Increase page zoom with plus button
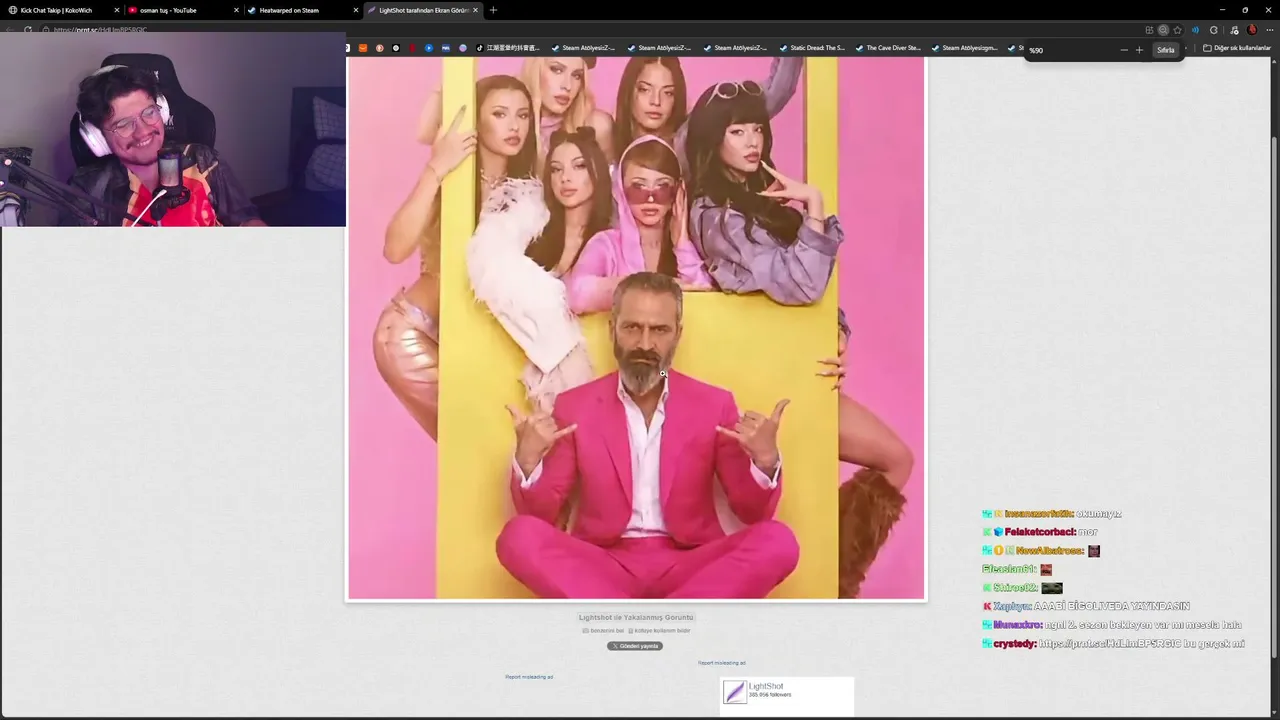Image resolution: width=1280 pixels, height=720 pixels. pyautogui.click(x=1139, y=50)
